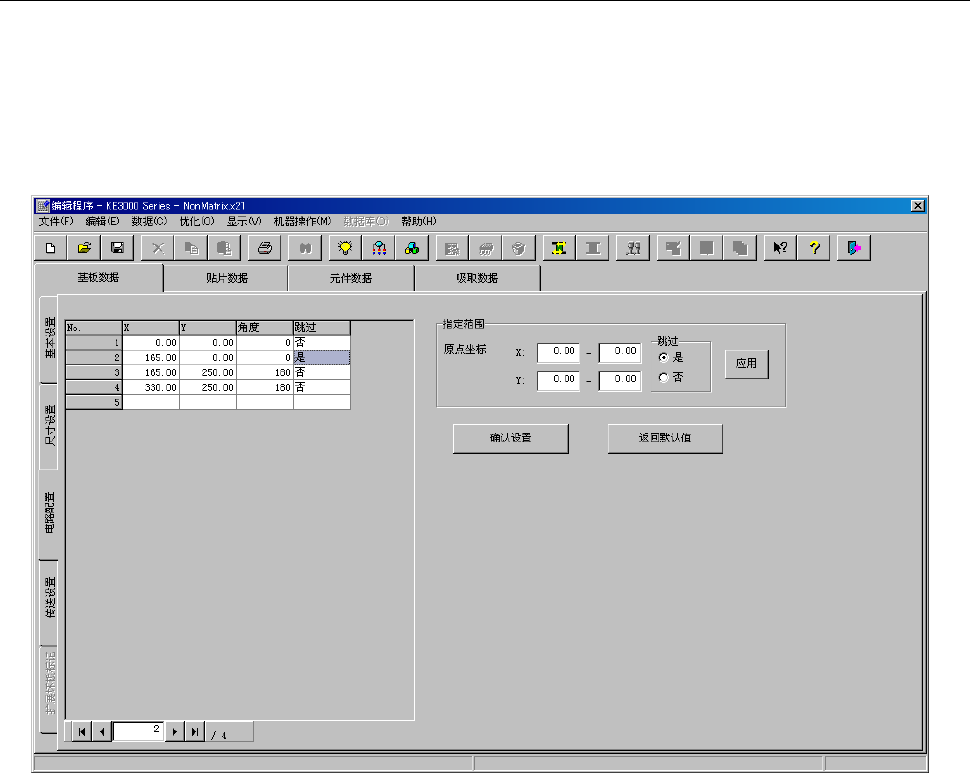Click the 确认设置 button
Image resolution: width=970 pixels, height=773 pixels.
pos(510,439)
